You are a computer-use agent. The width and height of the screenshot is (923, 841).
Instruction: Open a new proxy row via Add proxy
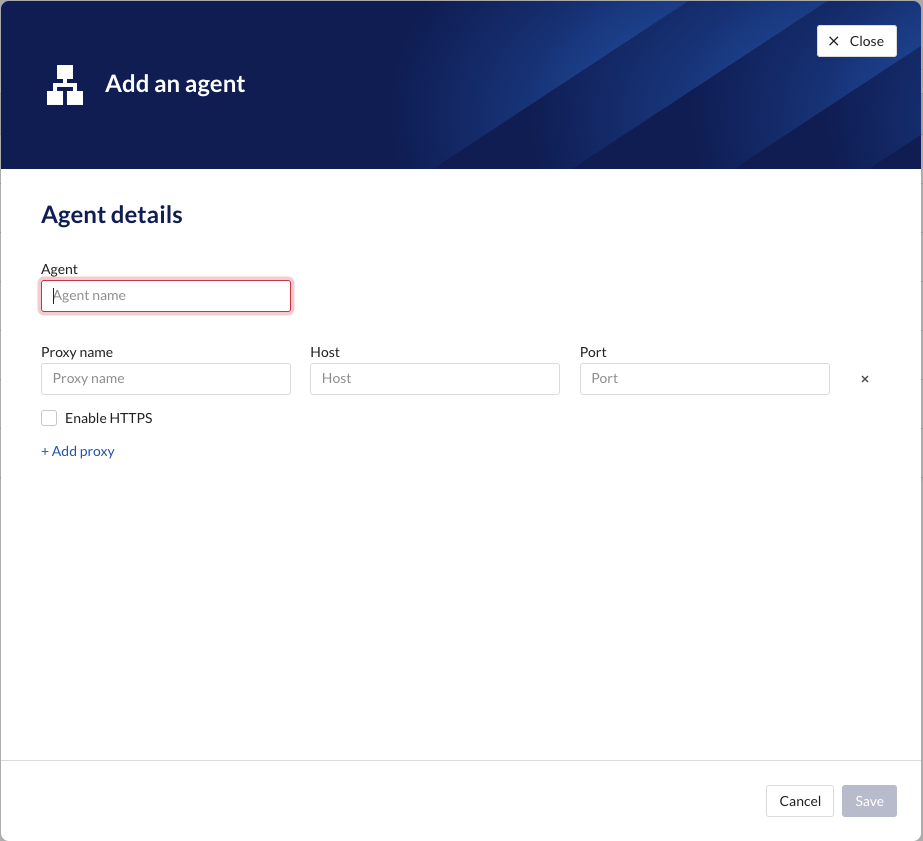pos(77,451)
